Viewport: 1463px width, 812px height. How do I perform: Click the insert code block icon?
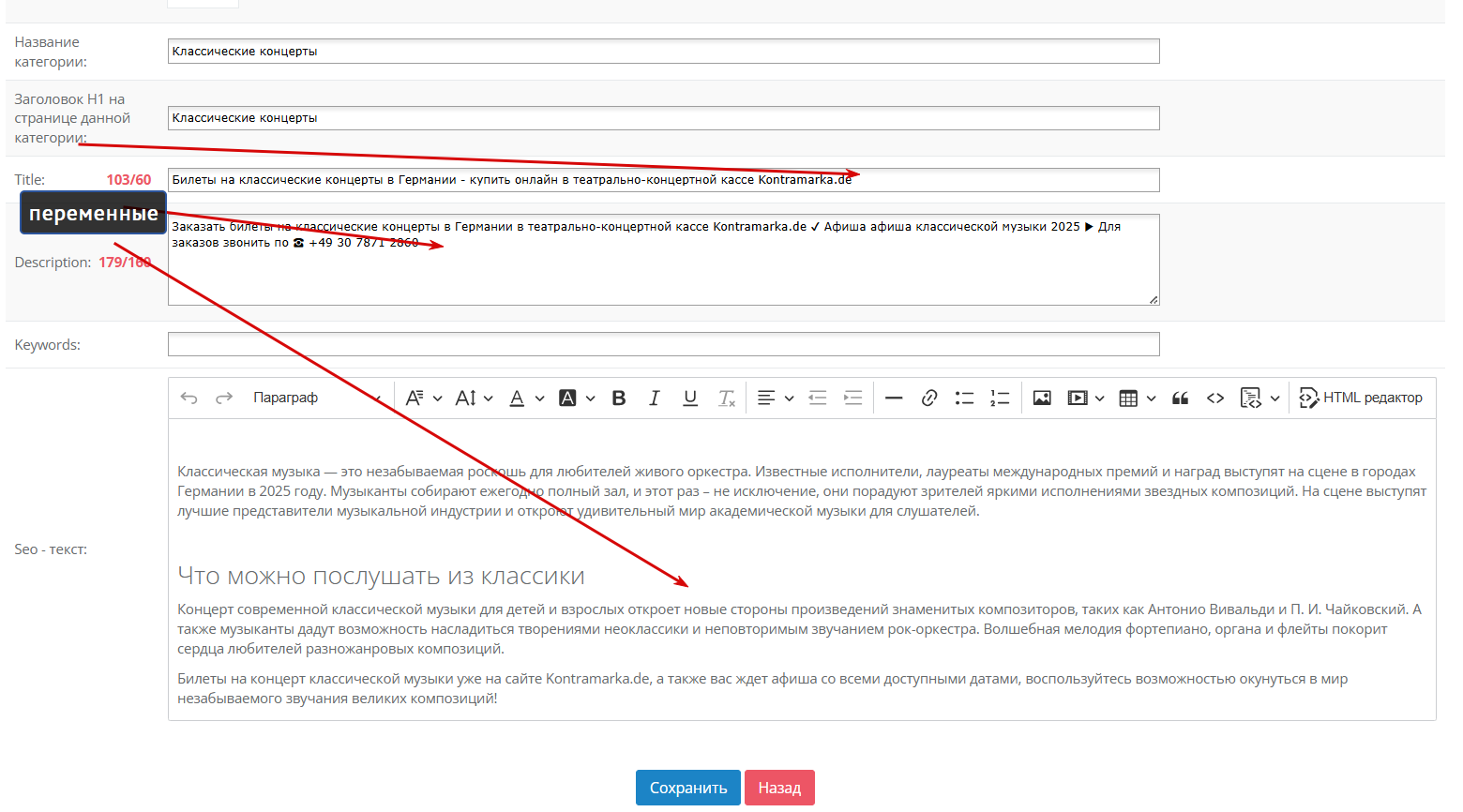click(1251, 398)
